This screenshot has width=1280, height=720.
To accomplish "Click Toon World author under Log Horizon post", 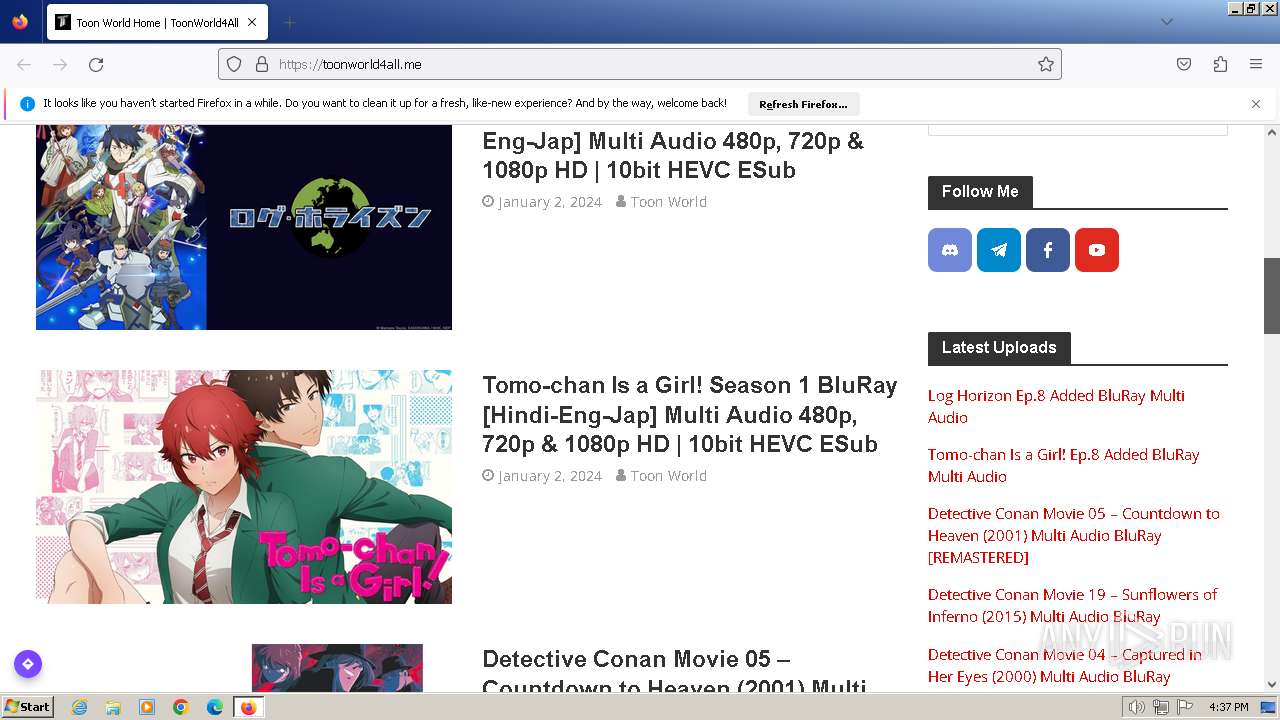I will pos(668,202).
